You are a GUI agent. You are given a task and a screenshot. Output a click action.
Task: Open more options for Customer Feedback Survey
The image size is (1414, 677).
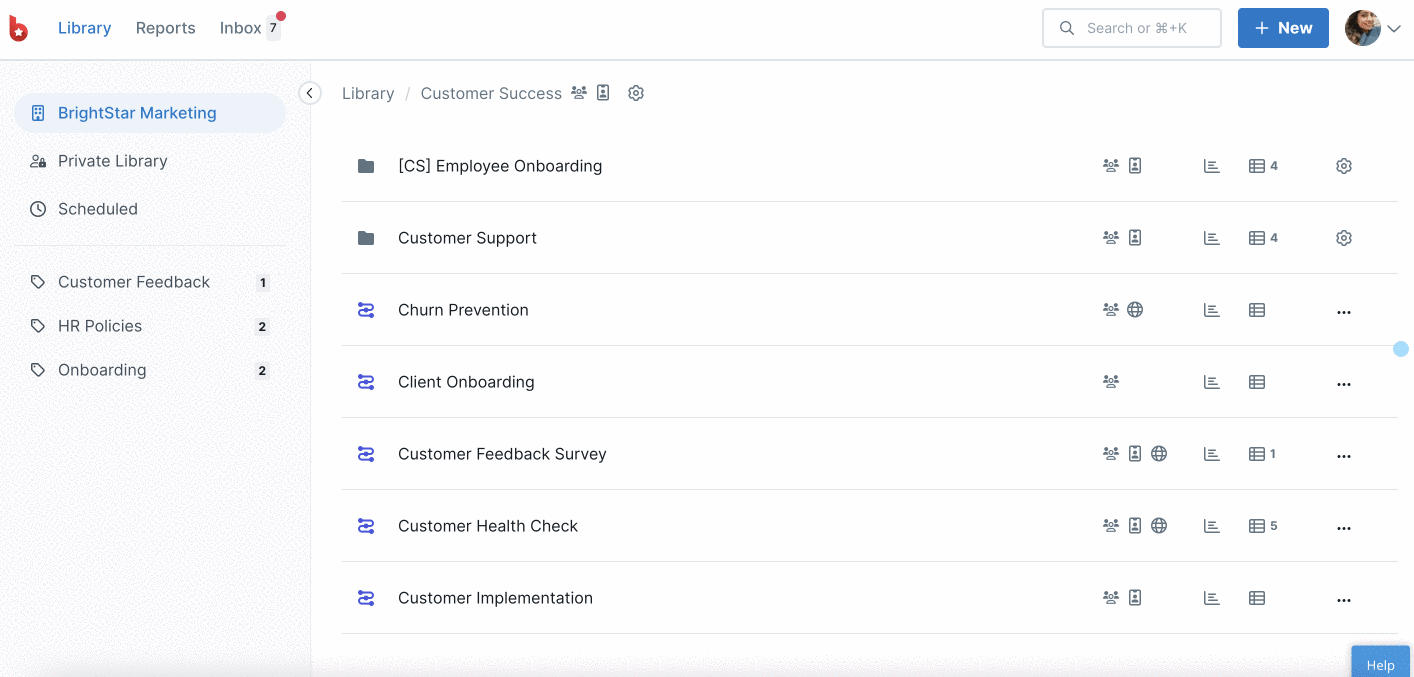click(x=1344, y=456)
